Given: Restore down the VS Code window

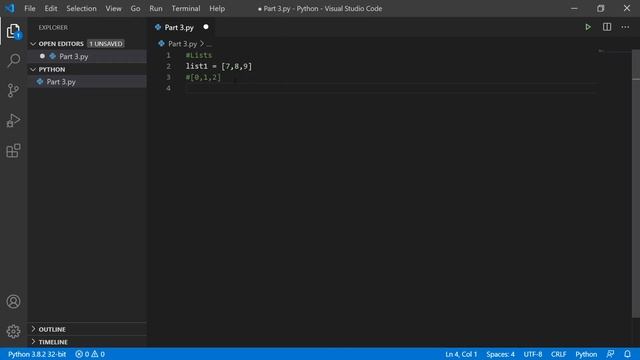Looking at the screenshot, I should [600, 8].
